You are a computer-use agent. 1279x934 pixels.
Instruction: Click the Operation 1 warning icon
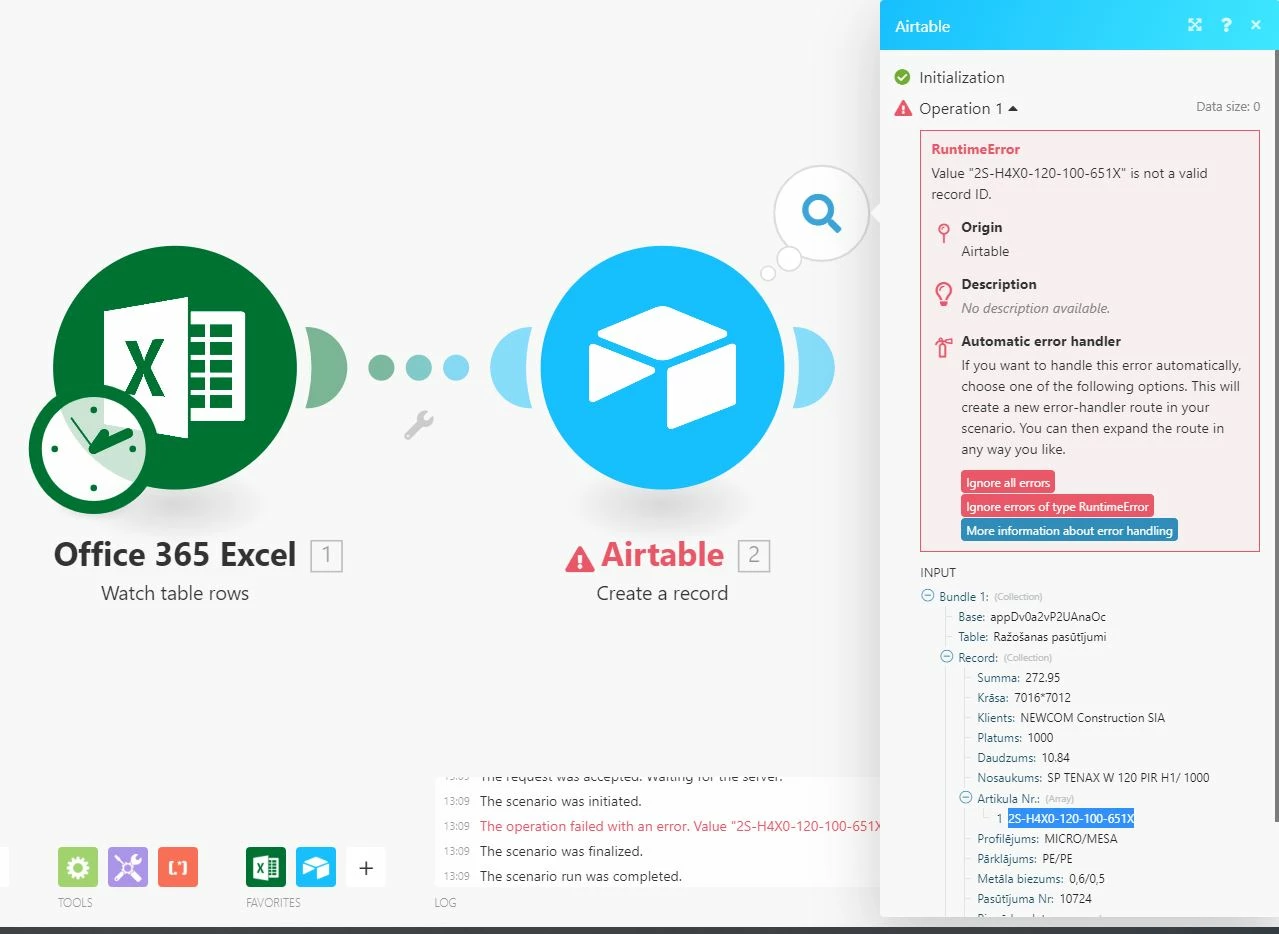coord(903,108)
